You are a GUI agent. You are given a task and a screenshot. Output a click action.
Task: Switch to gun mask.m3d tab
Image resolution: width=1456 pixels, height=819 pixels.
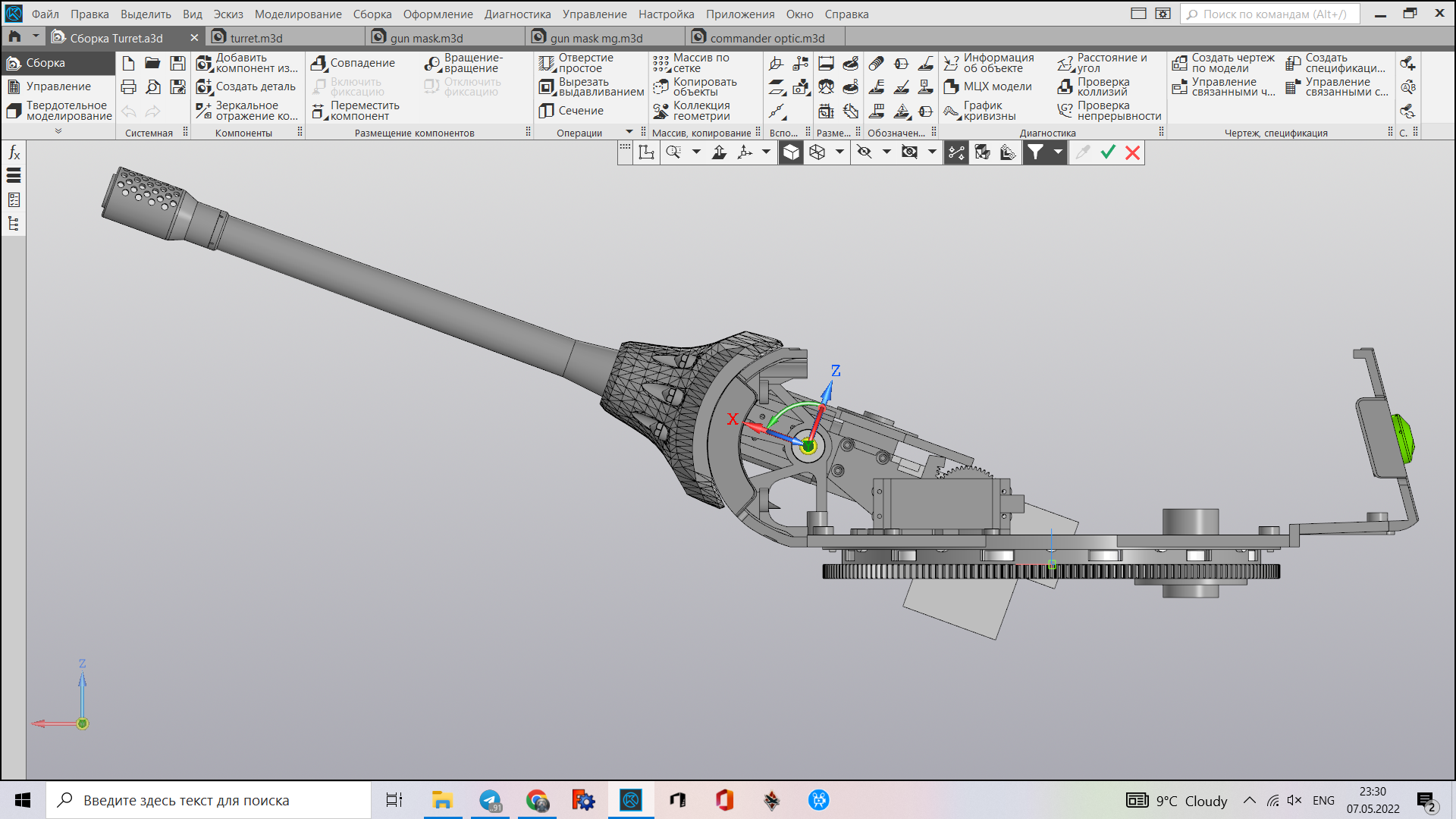click(426, 38)
